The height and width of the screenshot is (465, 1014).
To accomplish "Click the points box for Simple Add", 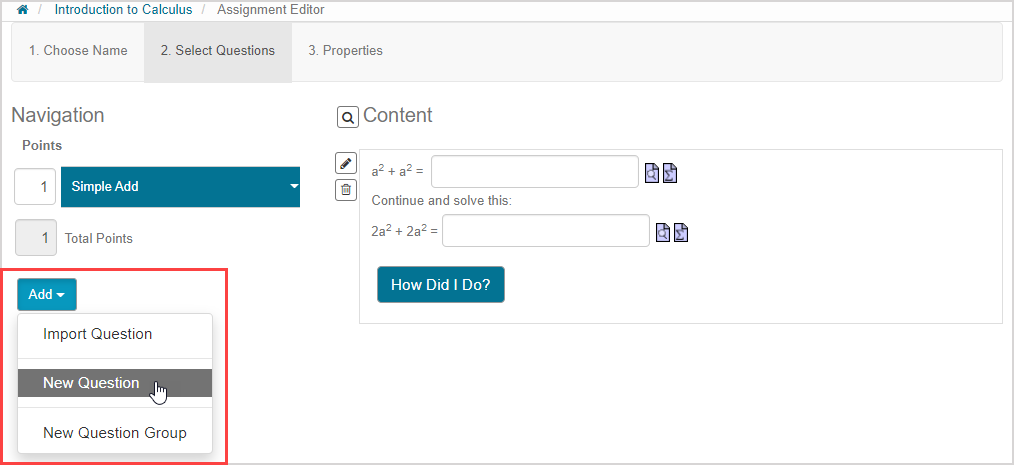I will pyautogui.click(x=35, y=187).
